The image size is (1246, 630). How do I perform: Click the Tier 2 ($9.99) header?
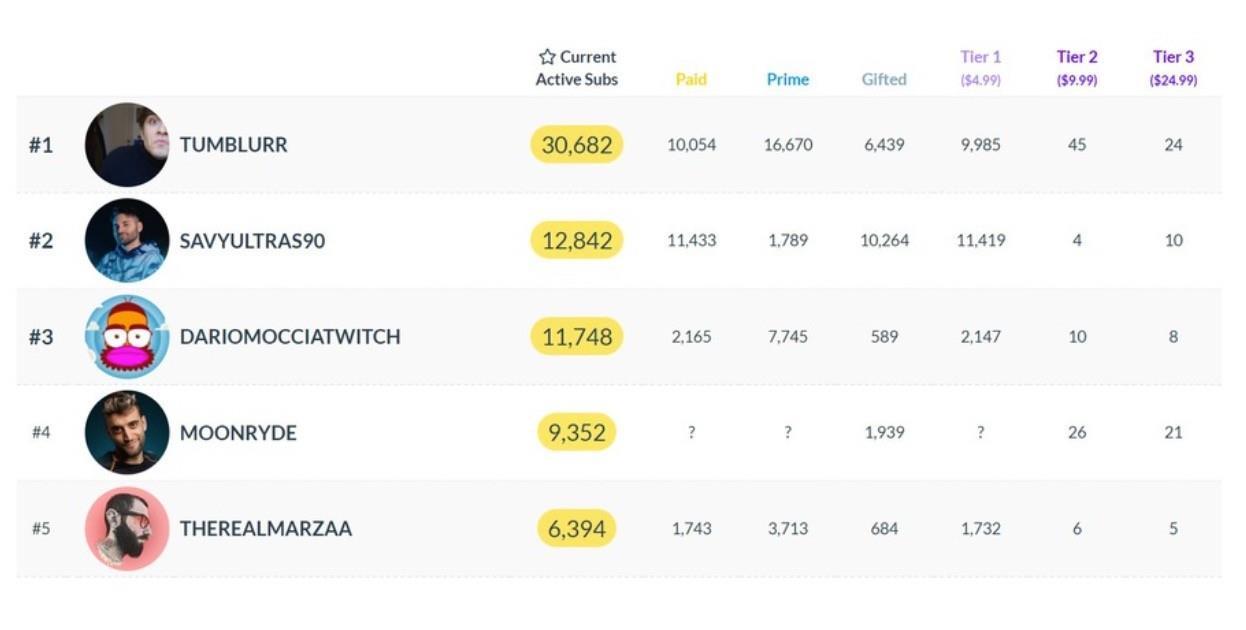(x=1077, y=68)
